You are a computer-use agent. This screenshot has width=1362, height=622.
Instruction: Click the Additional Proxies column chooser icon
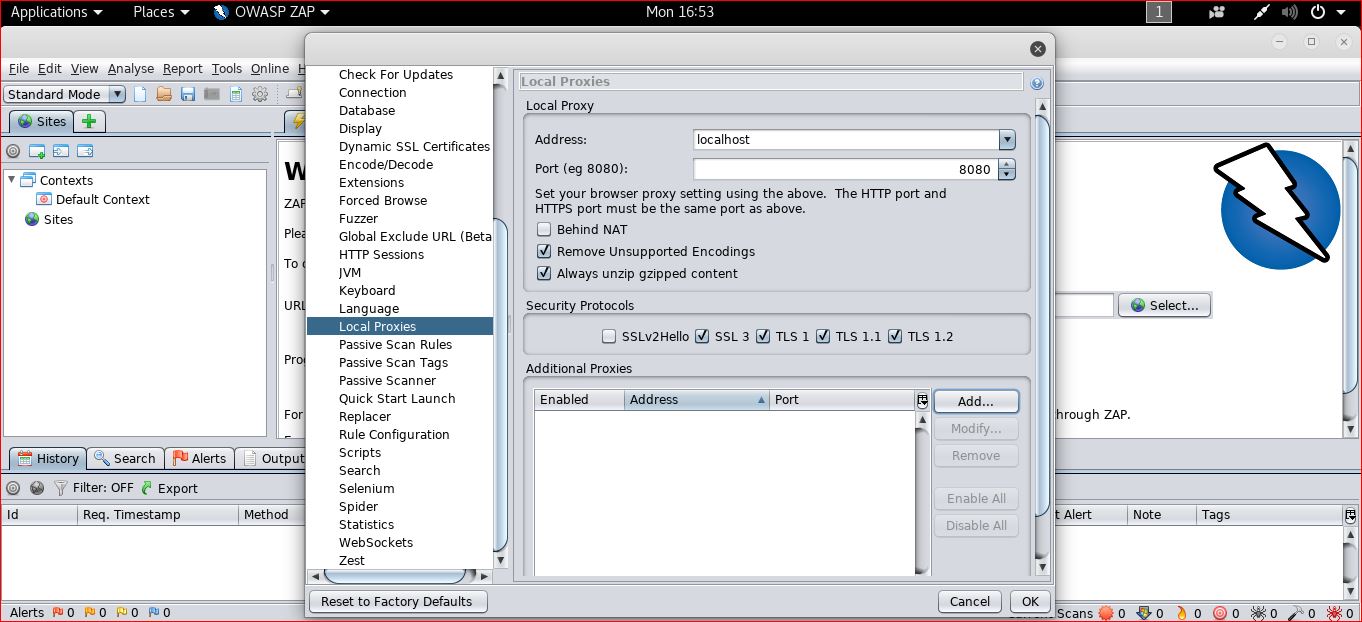click(922, 400)
